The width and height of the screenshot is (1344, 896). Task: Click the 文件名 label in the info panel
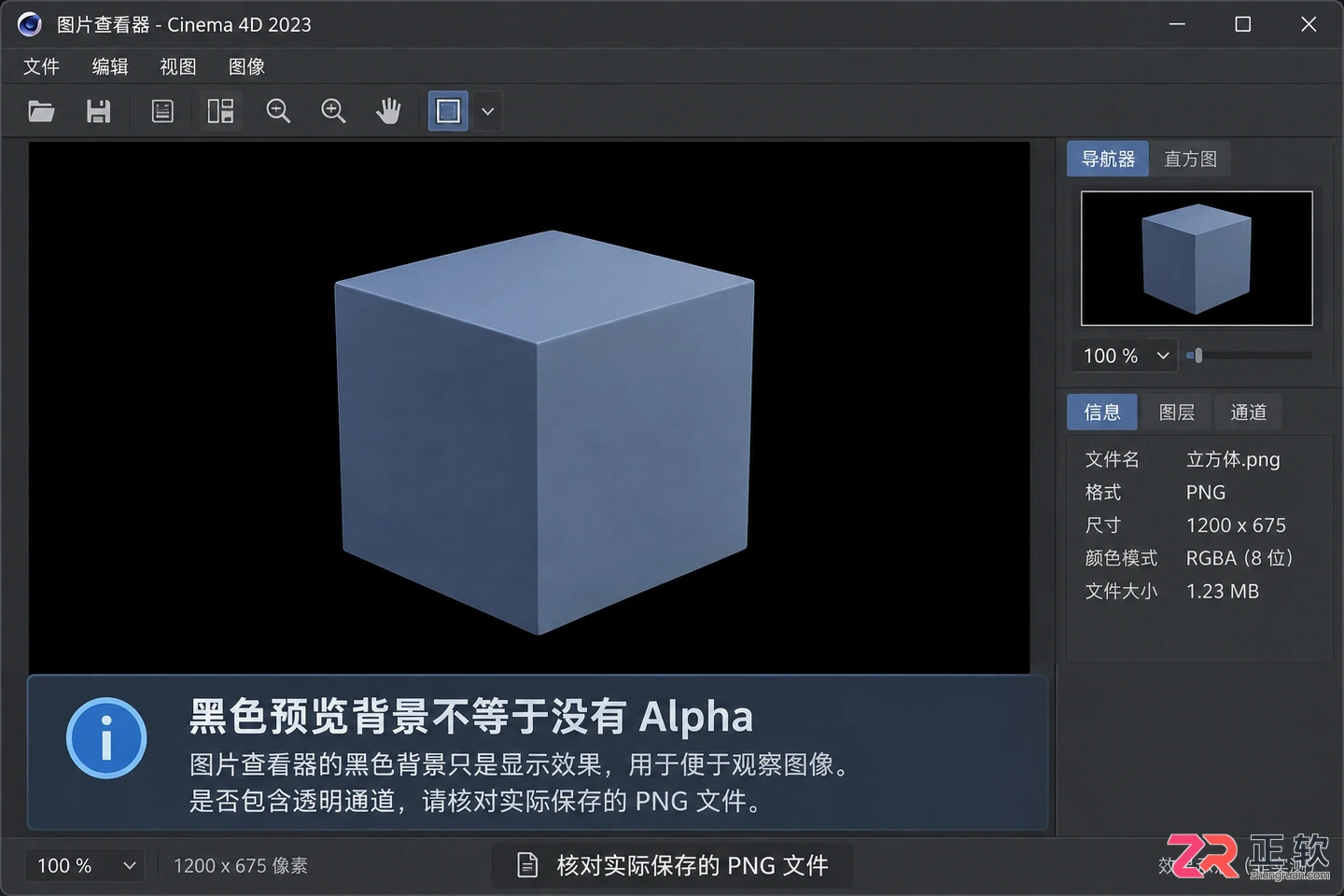(1112, 459)
